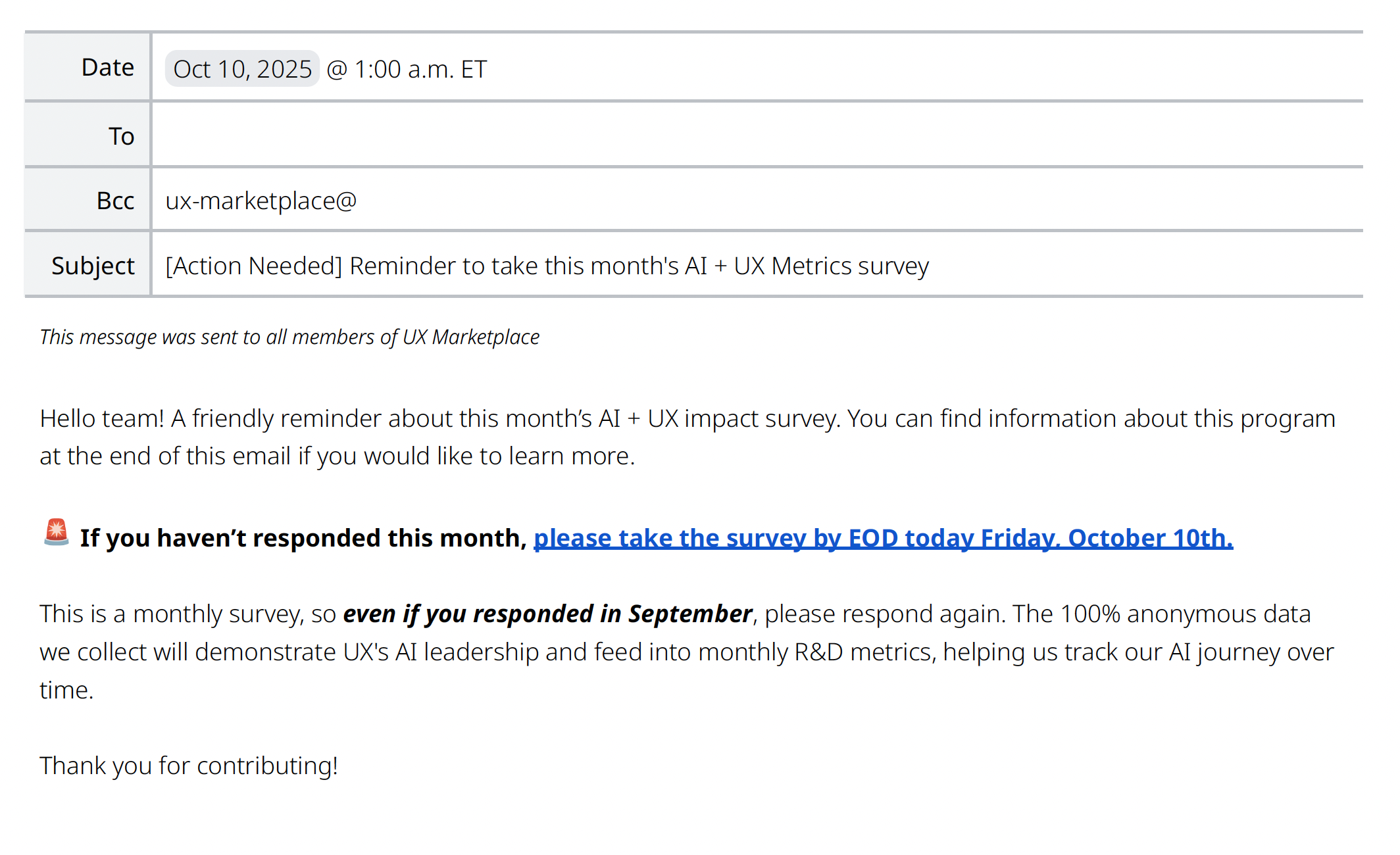Click the Oct 10, 2025 date chip
Image resolution: width=1400 pixels, height=855 pixels.
point(242,69)
